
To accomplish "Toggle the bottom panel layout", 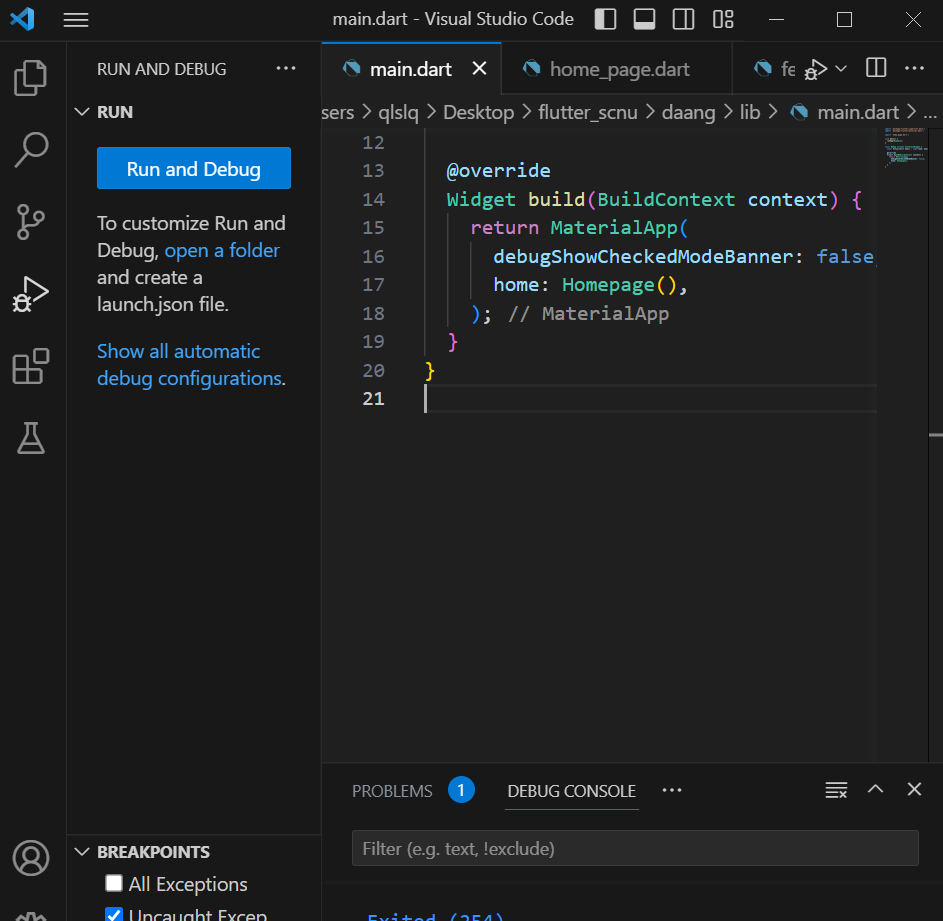I will (x=645, y=19).
